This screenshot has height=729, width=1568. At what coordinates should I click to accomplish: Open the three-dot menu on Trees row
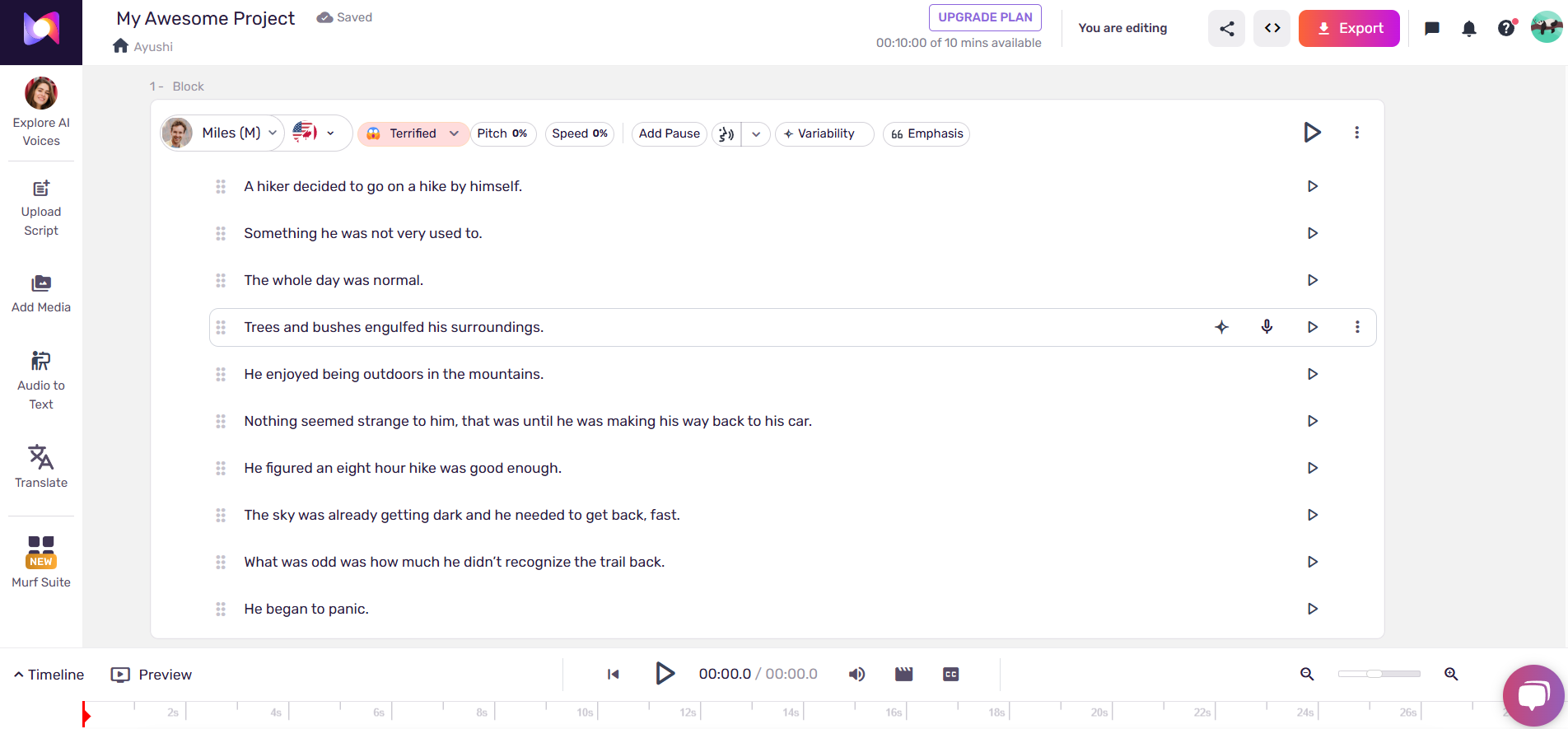pos(1357,327)
